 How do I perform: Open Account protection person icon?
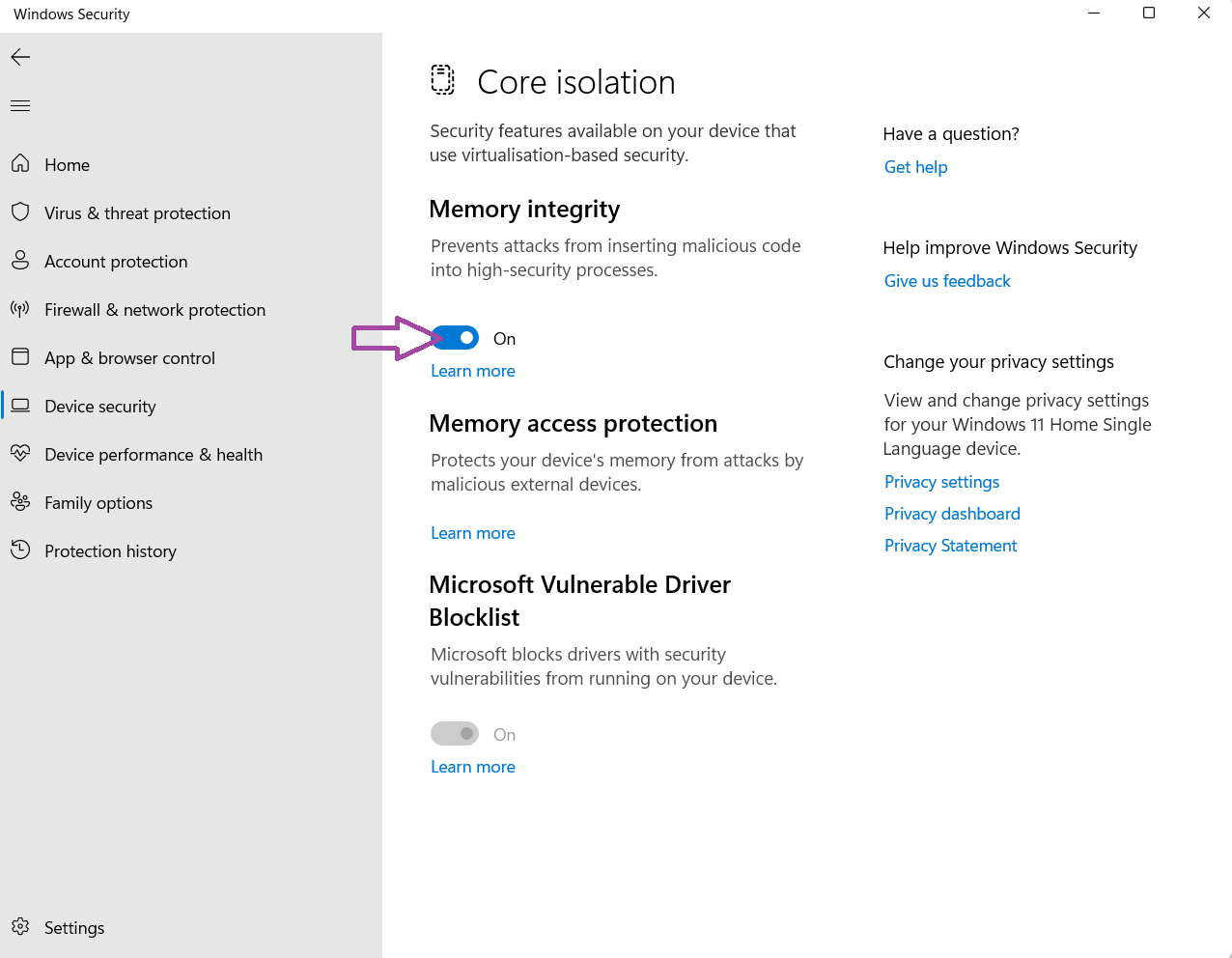(20, 261)
